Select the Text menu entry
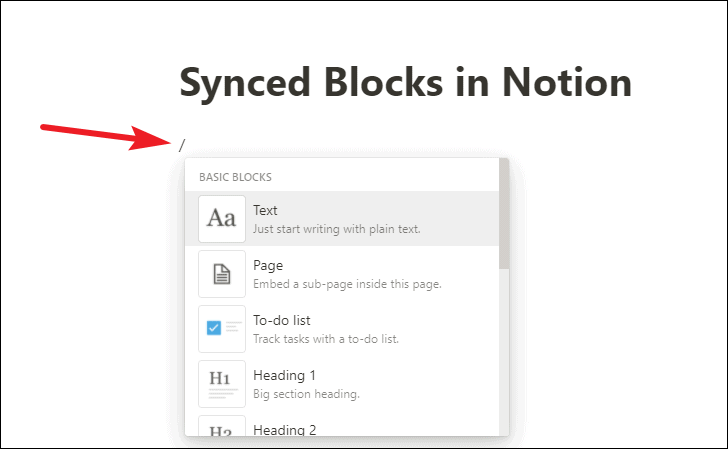 (342, 219)
